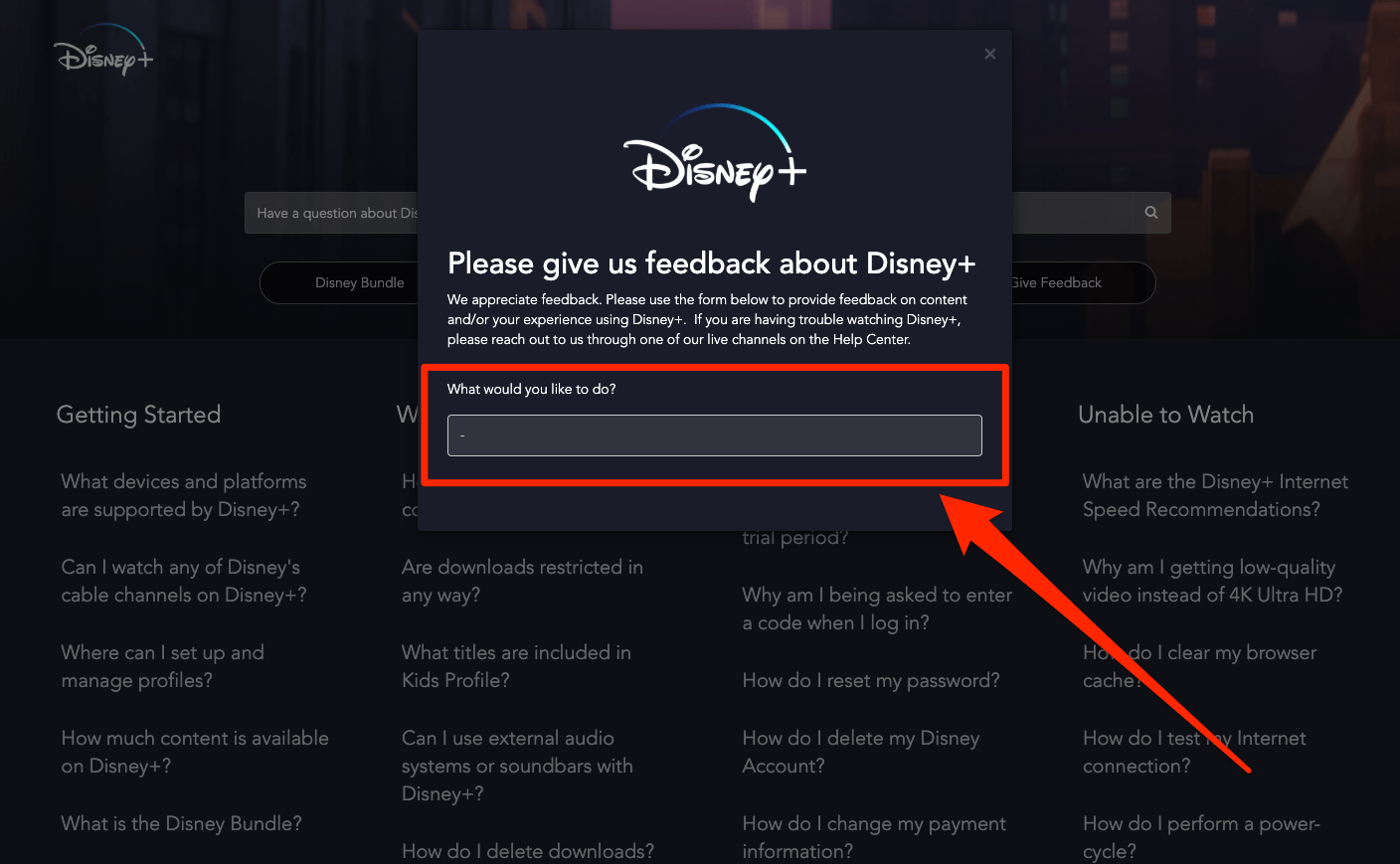Image resolution: width=1400 pixels, height=864 pixels.
Task: Click the 'We appreciate feedback' description paragraph
Action: (x=707, y=319)
